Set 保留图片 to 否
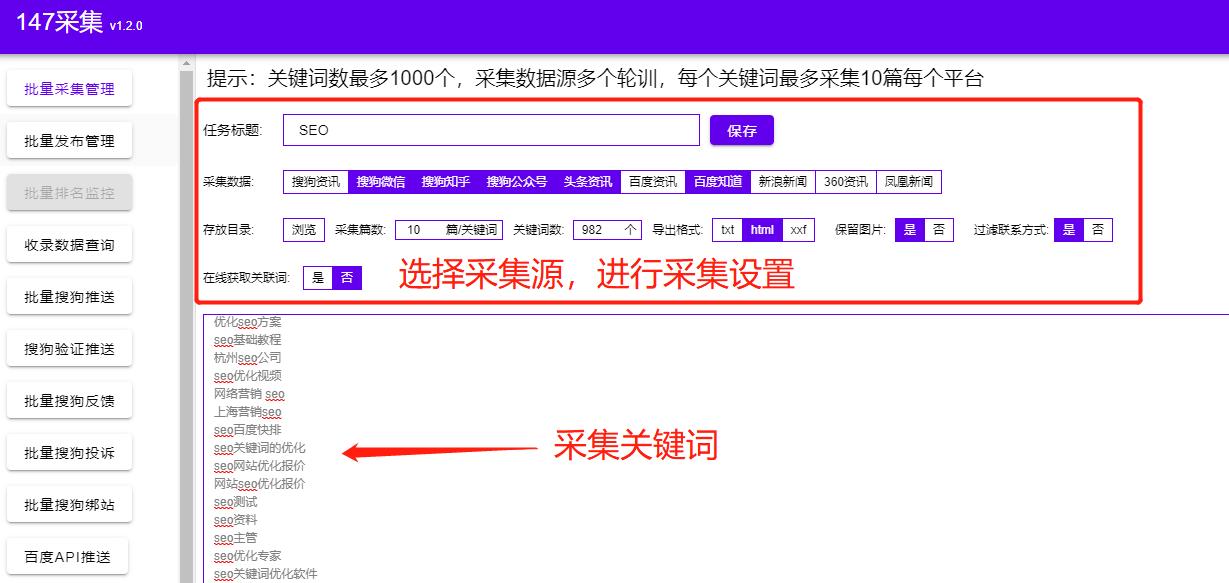The width and height of the screenshot is (1229, 583). (937, 229)
